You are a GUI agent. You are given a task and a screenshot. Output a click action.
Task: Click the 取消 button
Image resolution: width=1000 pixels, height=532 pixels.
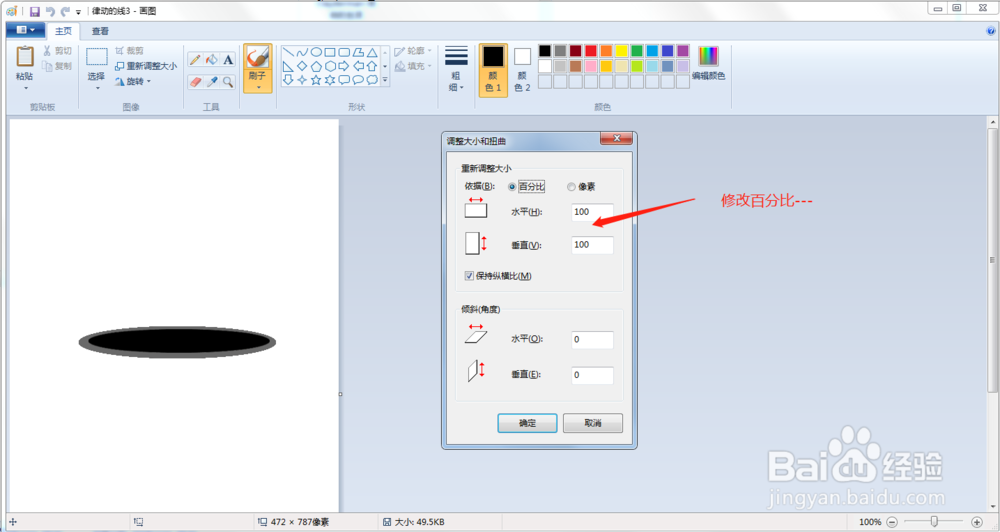(592, 423)
